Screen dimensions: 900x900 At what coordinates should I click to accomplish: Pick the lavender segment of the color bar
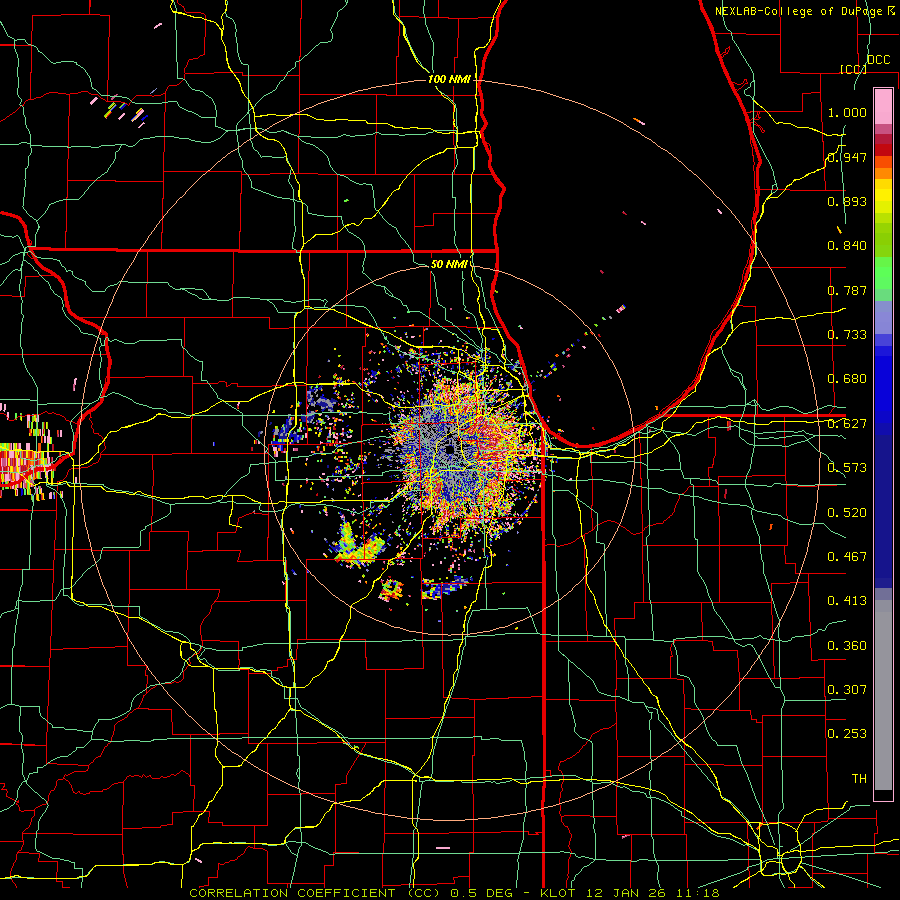click(883, 317)
